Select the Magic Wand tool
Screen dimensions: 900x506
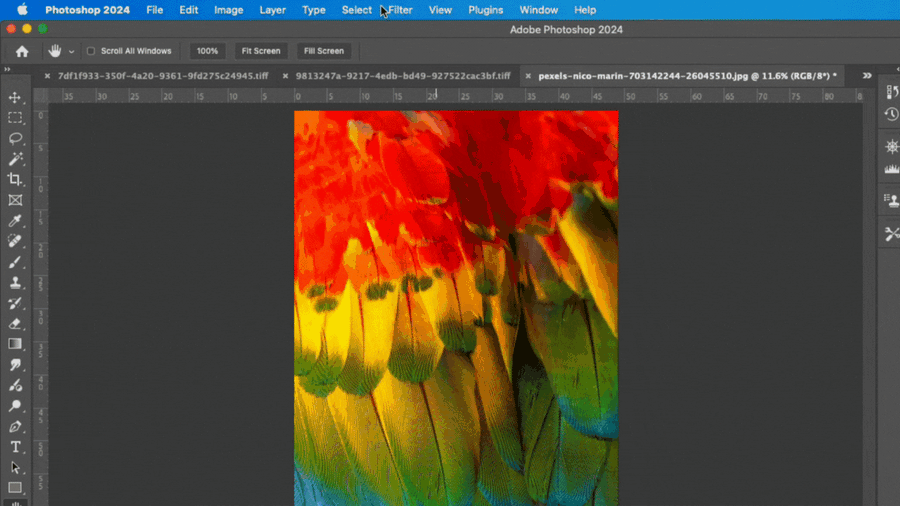tap(15, 159)
